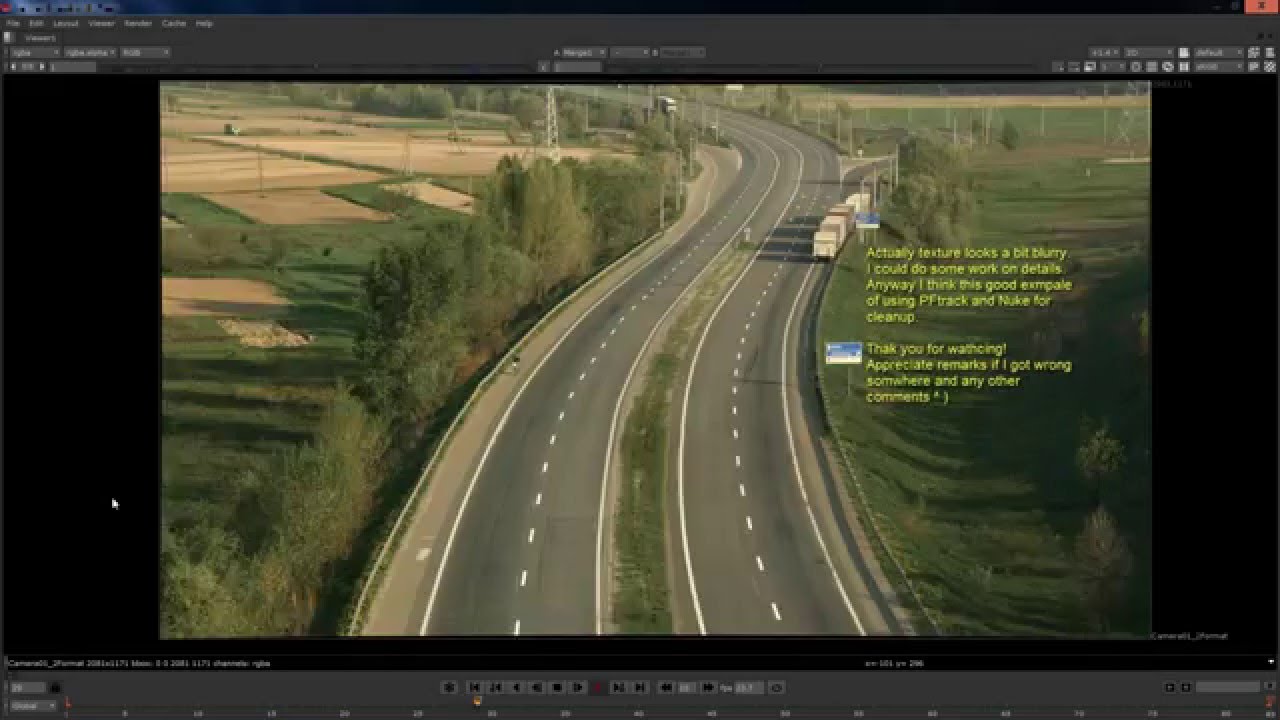Open the default camera dropdown
This screenshot has width=1280, height=720.
click(x=1219, y=52)
